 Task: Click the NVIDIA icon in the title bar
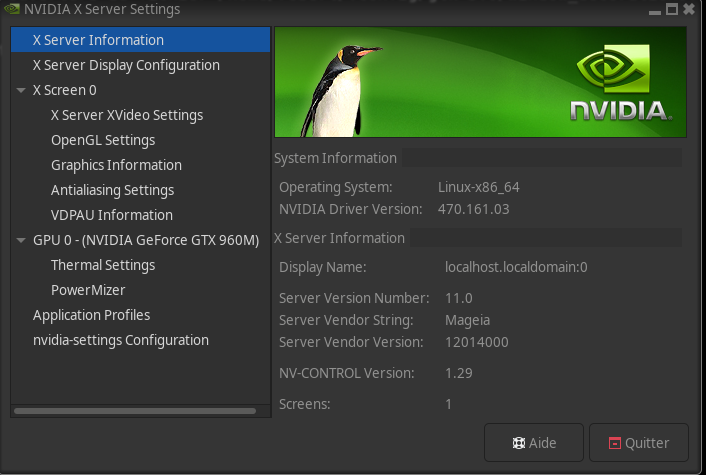11,9
